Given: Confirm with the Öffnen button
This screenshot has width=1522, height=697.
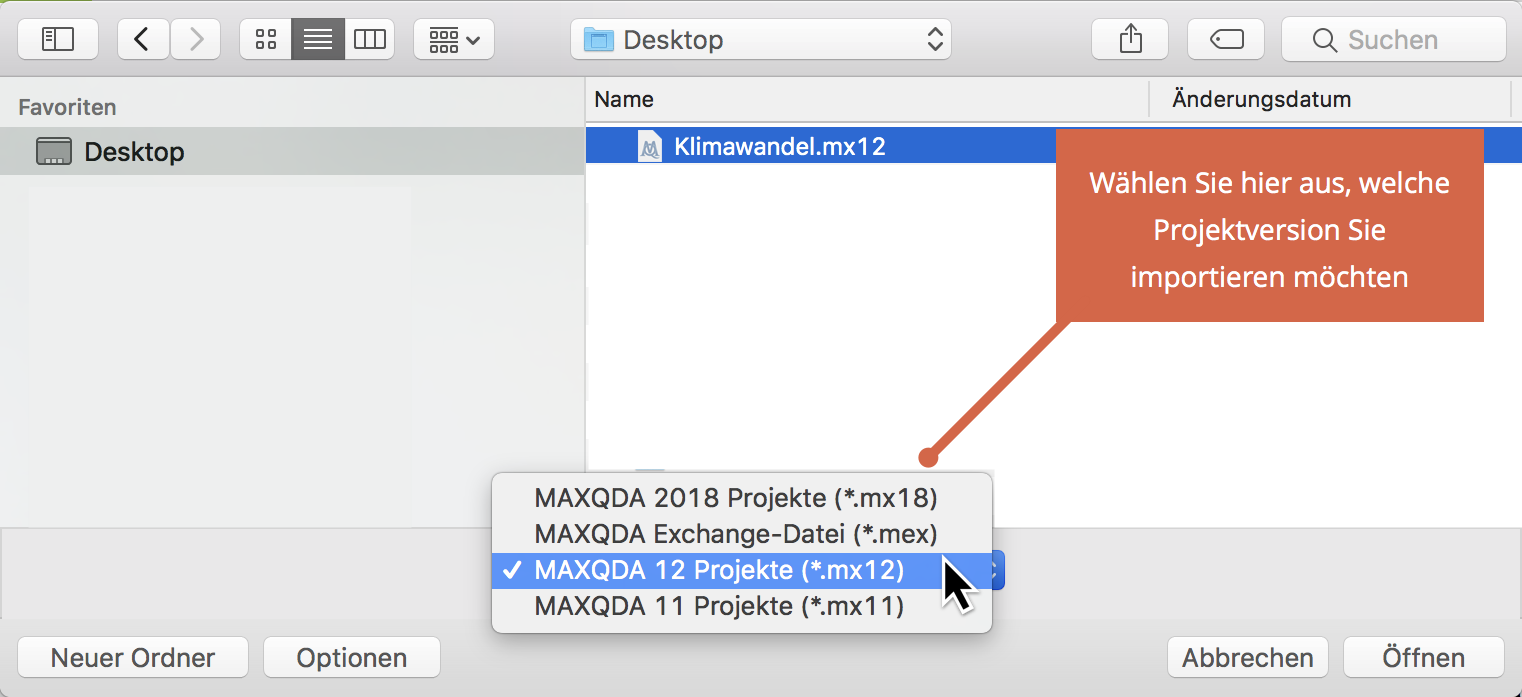Looking at the screenshot, I should click(1424, 658).
